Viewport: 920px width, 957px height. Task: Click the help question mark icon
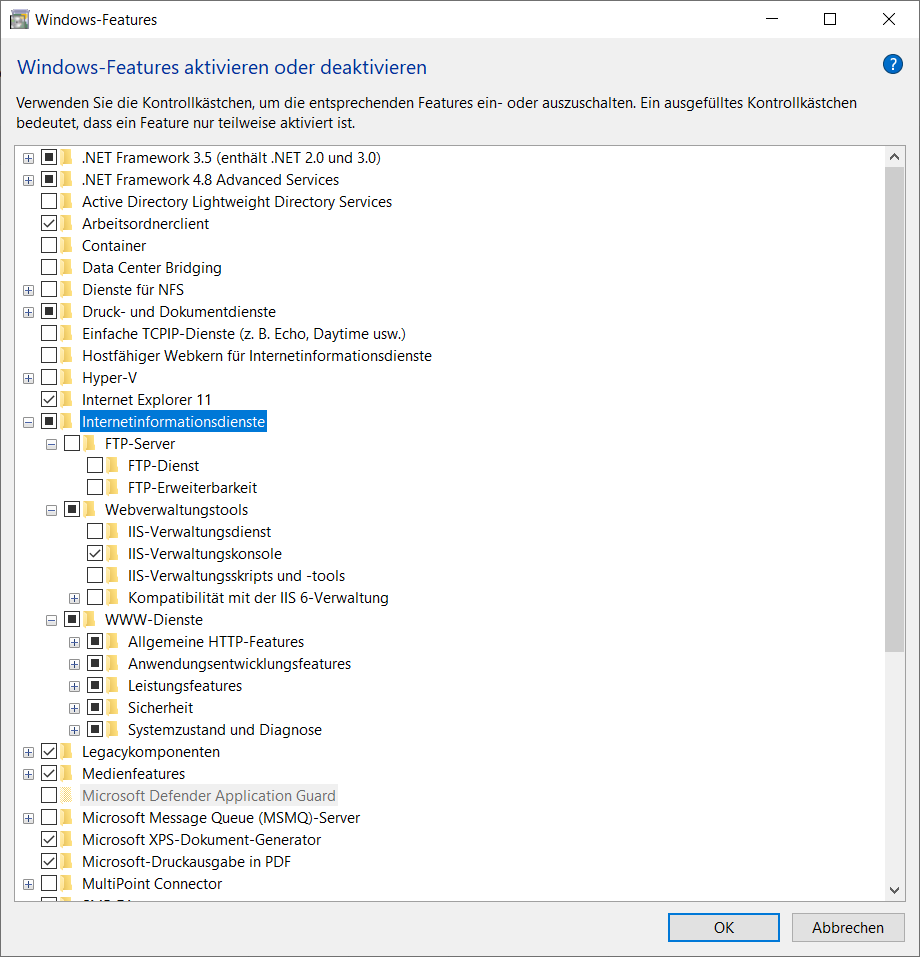[892, 64]
